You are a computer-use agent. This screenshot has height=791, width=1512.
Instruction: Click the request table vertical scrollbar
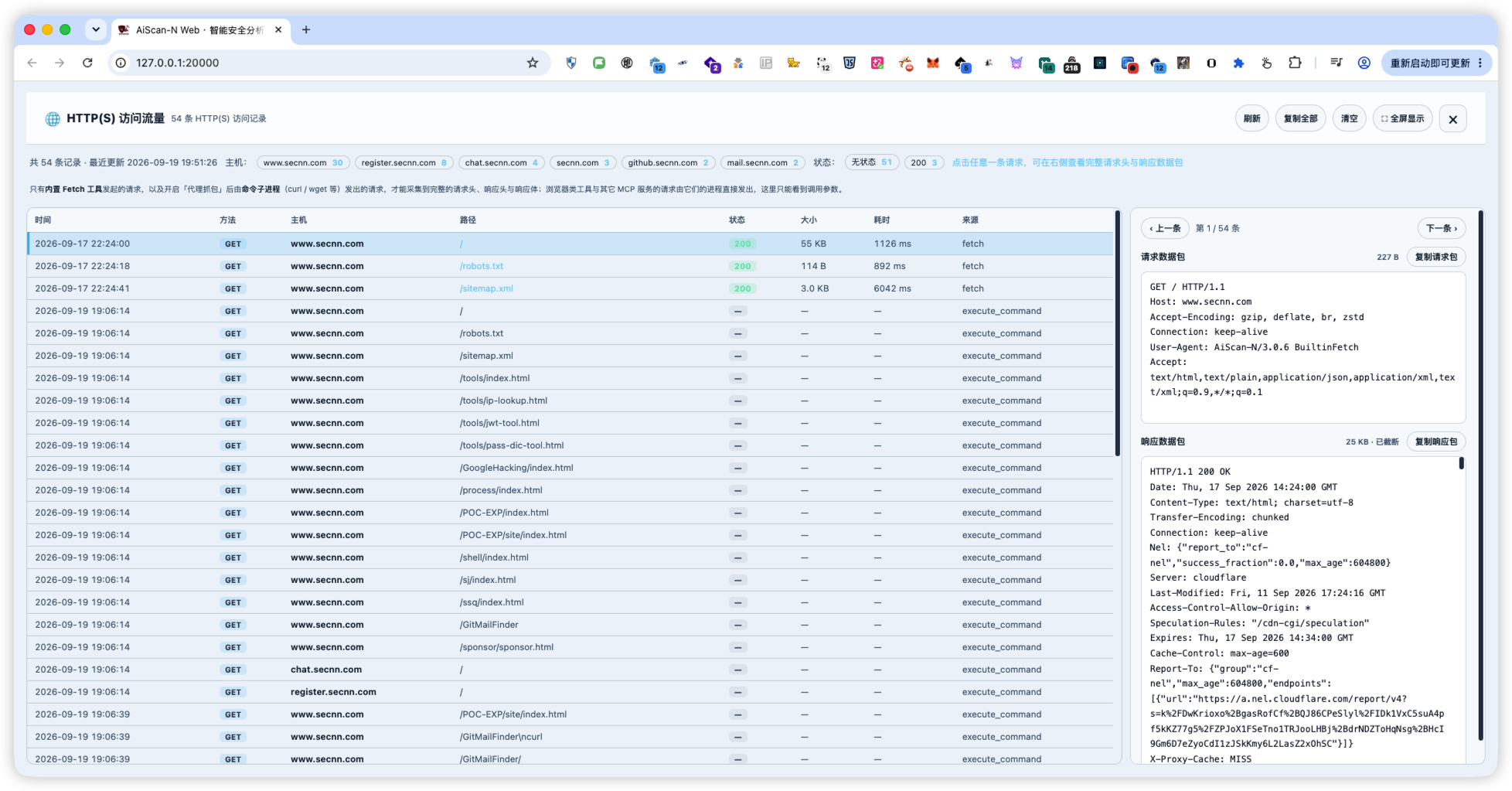click(1117, 333)
